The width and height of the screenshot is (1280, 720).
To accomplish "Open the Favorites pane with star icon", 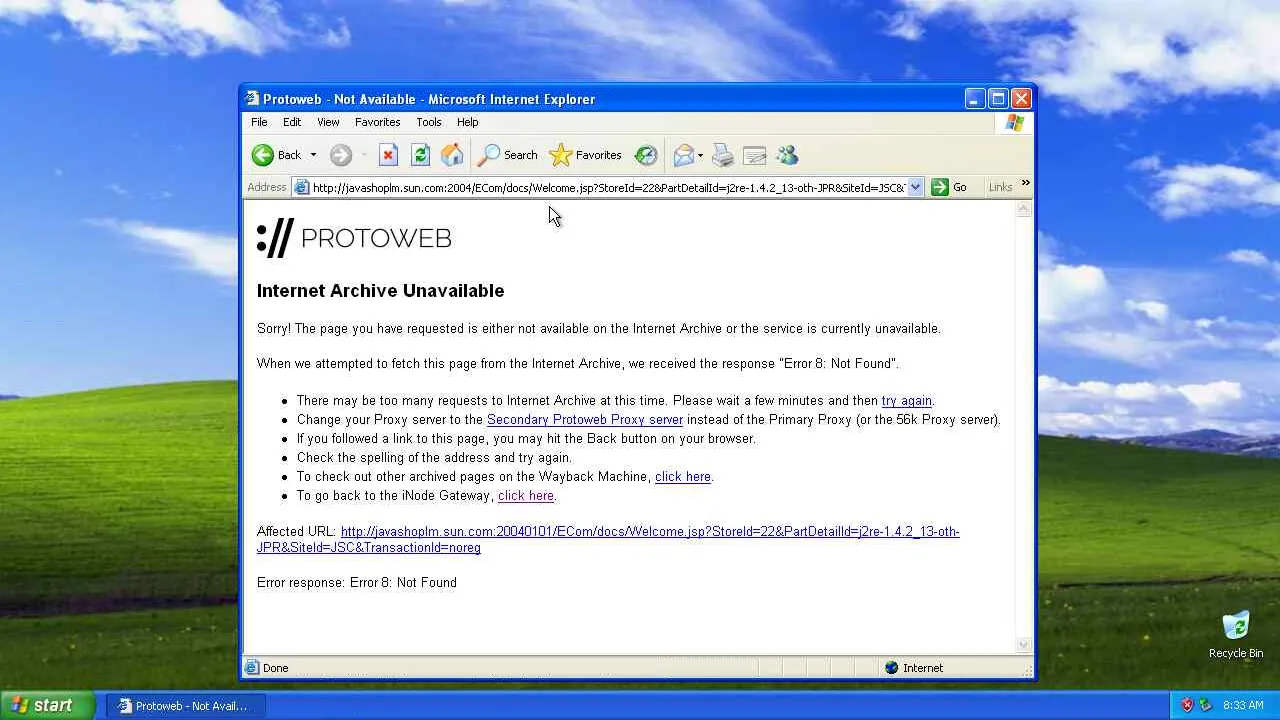I will click(585, 155).
